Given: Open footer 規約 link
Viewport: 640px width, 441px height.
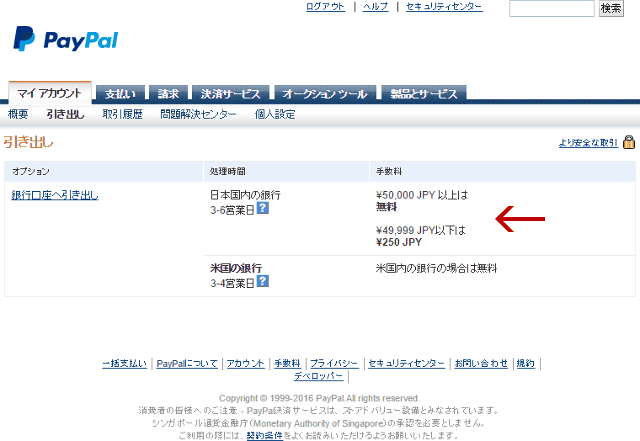Looking at the screenshot, I should 525,363.
